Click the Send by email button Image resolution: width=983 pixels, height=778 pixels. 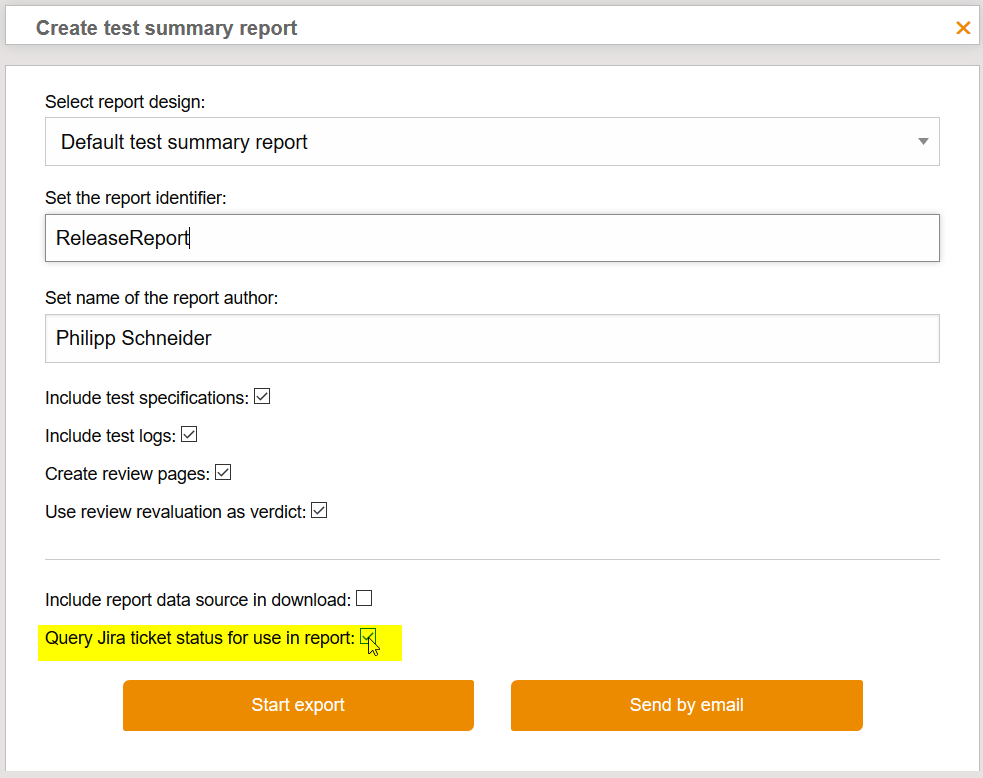pyautogui.click(x=686, y=705)
